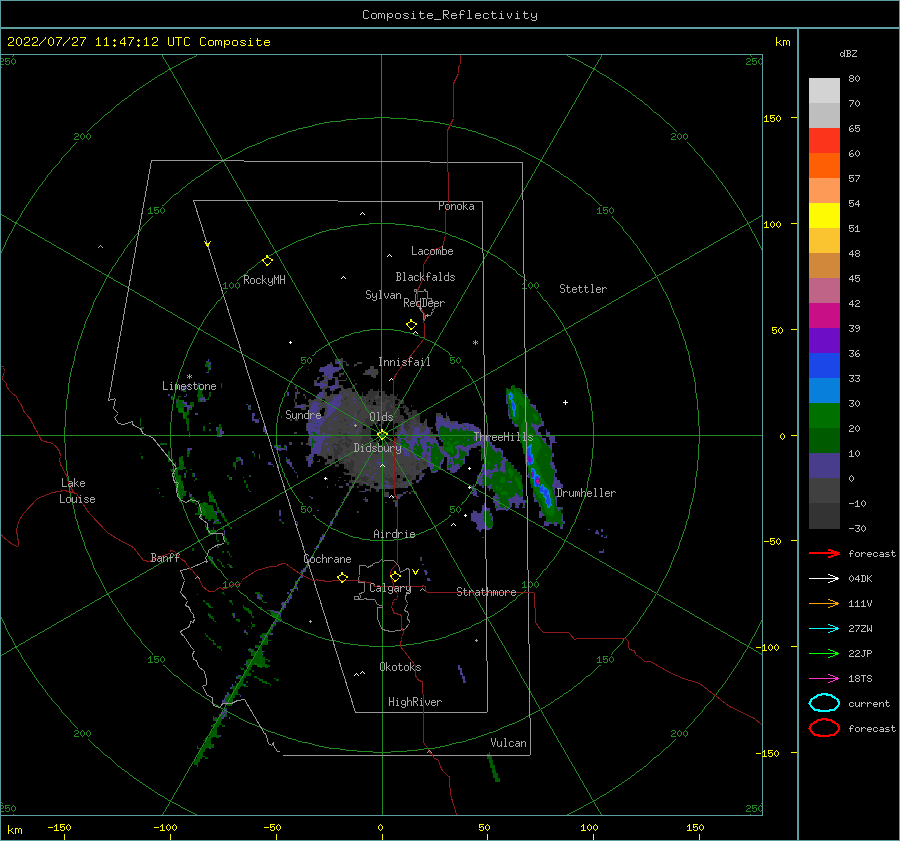Screen dimensions: 900x841
Task: Click the yellow diamond marker inside Calgary
Action: [x=395, y=576]
